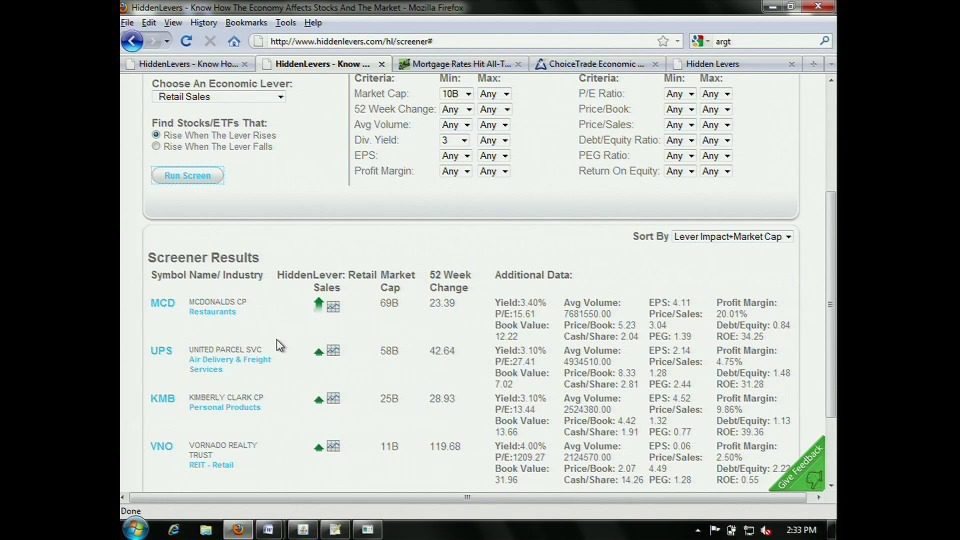Image resolution: width=960 pixels, height=540 pixels.
Task: Open Windows Explorer folder in taskbar
Action: (x=206, y=530)
